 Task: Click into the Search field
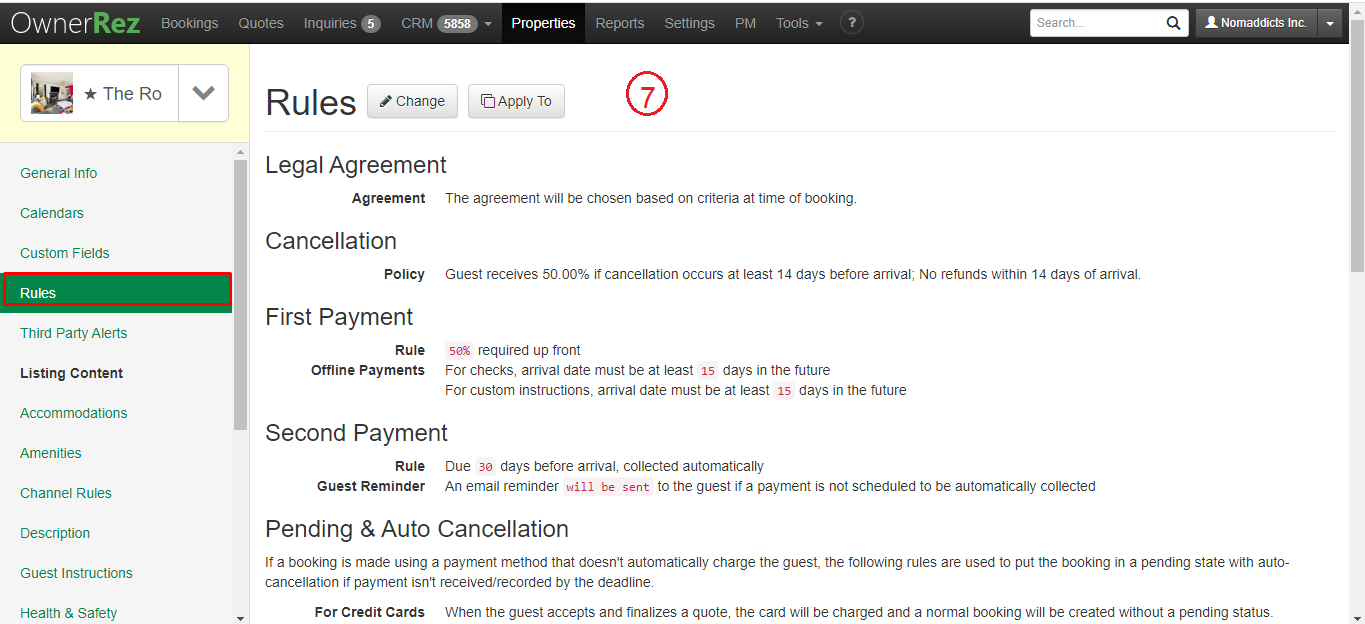[x=1097, y=22]
